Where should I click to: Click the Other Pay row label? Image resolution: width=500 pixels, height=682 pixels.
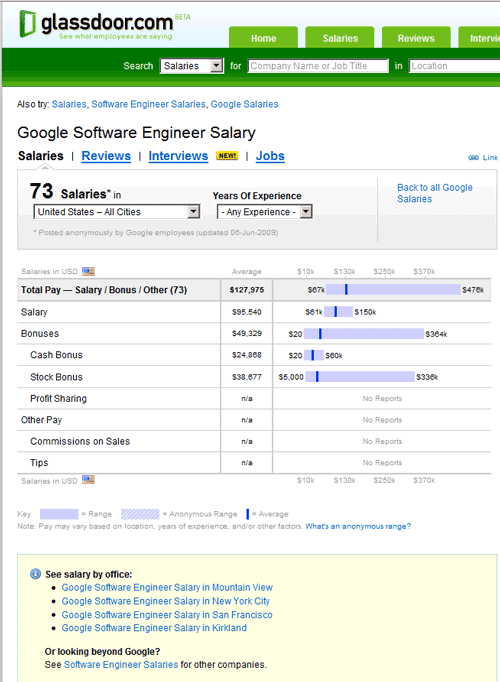(41, 420)
